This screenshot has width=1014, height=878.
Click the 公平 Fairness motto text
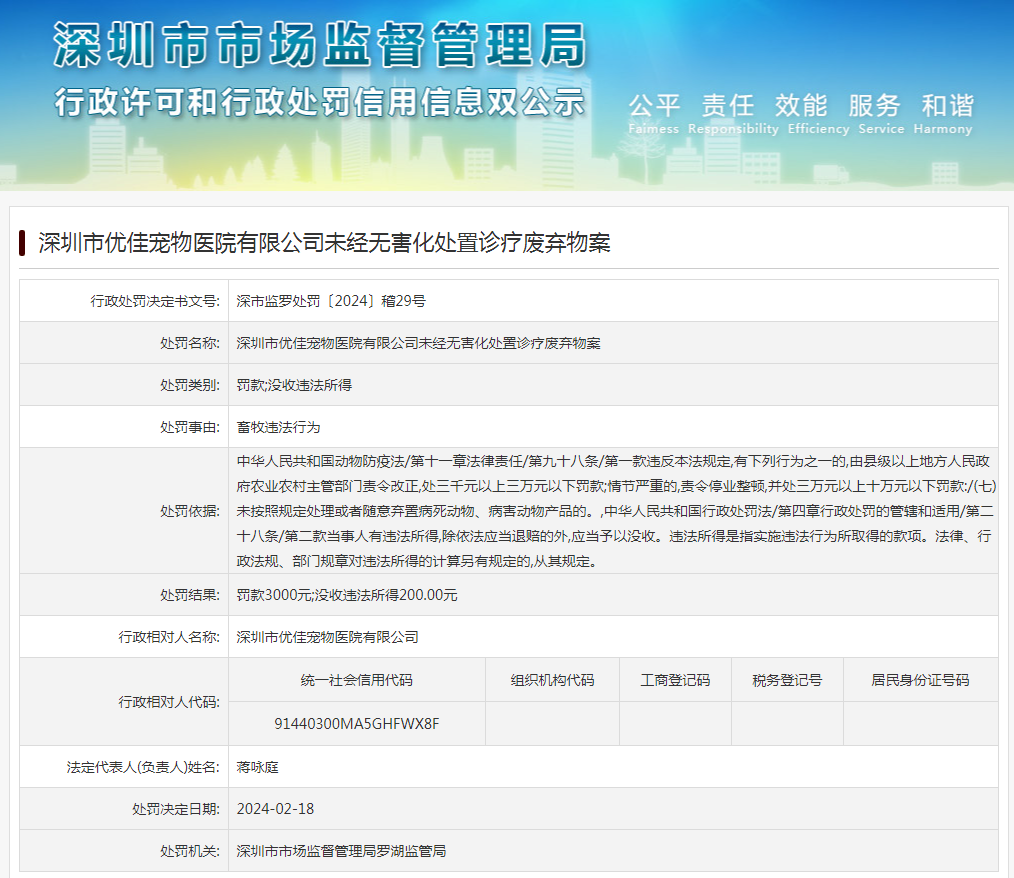[654, 113]
